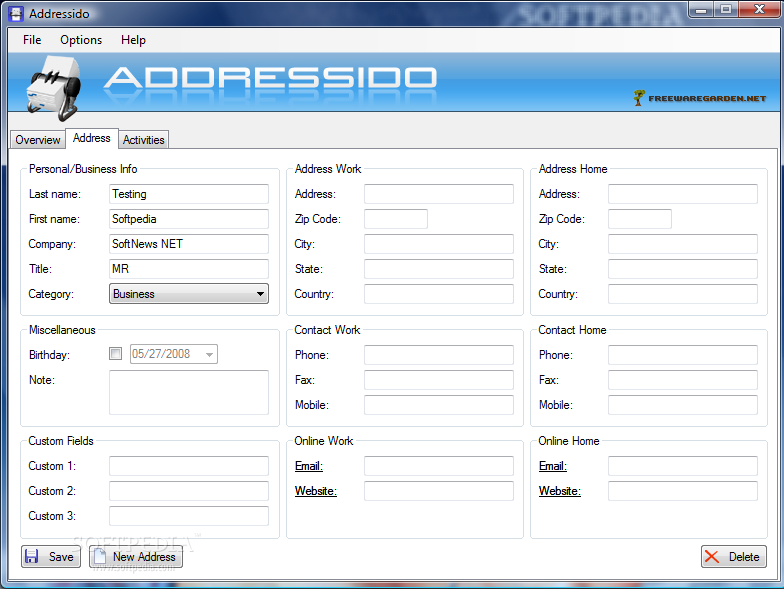
Task: Click the Custom 2 input field
Action: (188, 491)
